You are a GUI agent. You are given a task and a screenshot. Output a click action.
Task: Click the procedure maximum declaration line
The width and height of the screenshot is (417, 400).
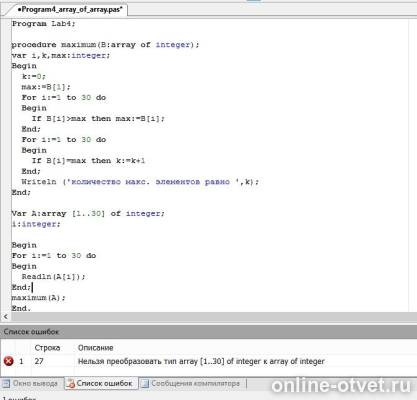(x=105, y=45)
